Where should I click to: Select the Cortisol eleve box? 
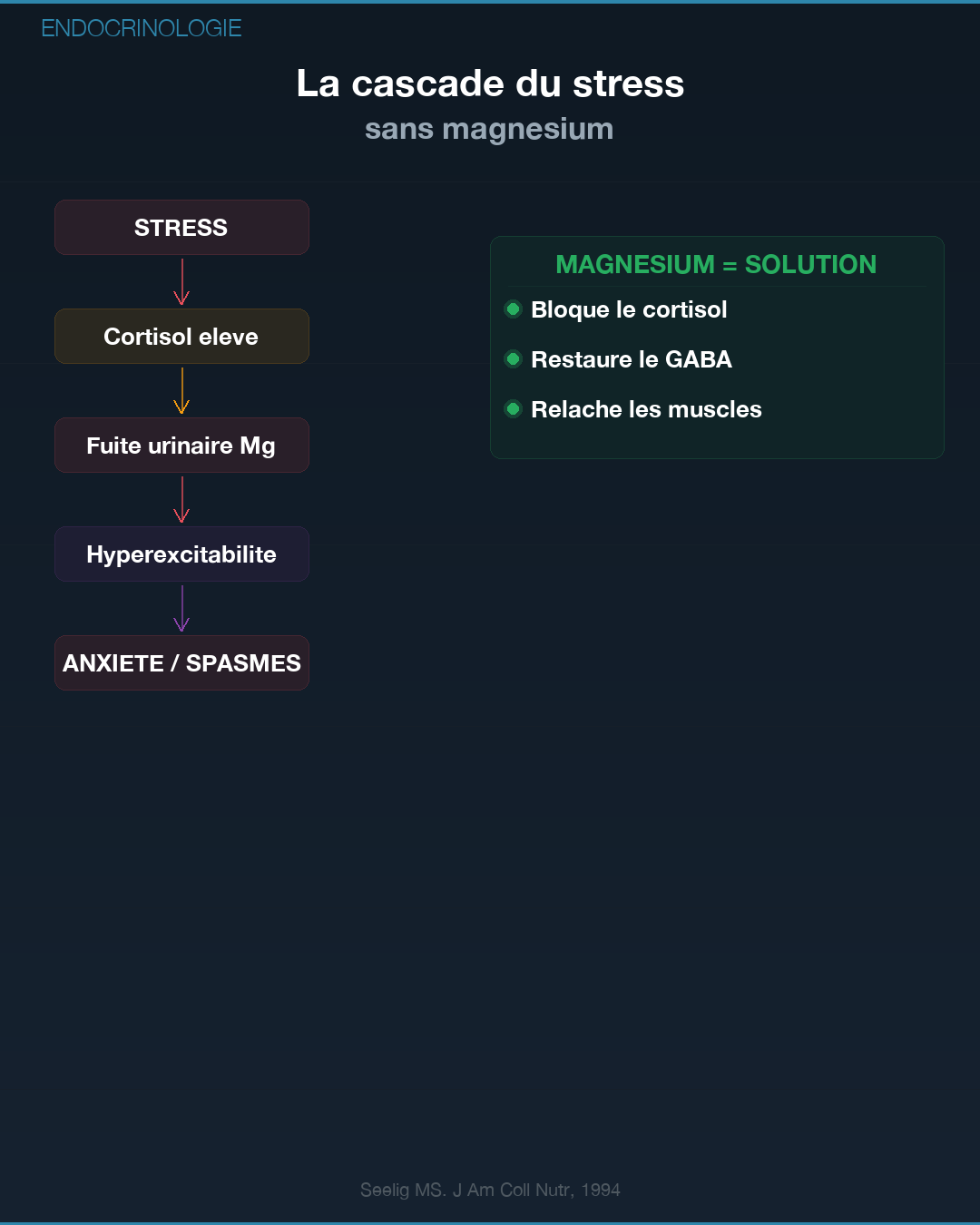point(181,337)
